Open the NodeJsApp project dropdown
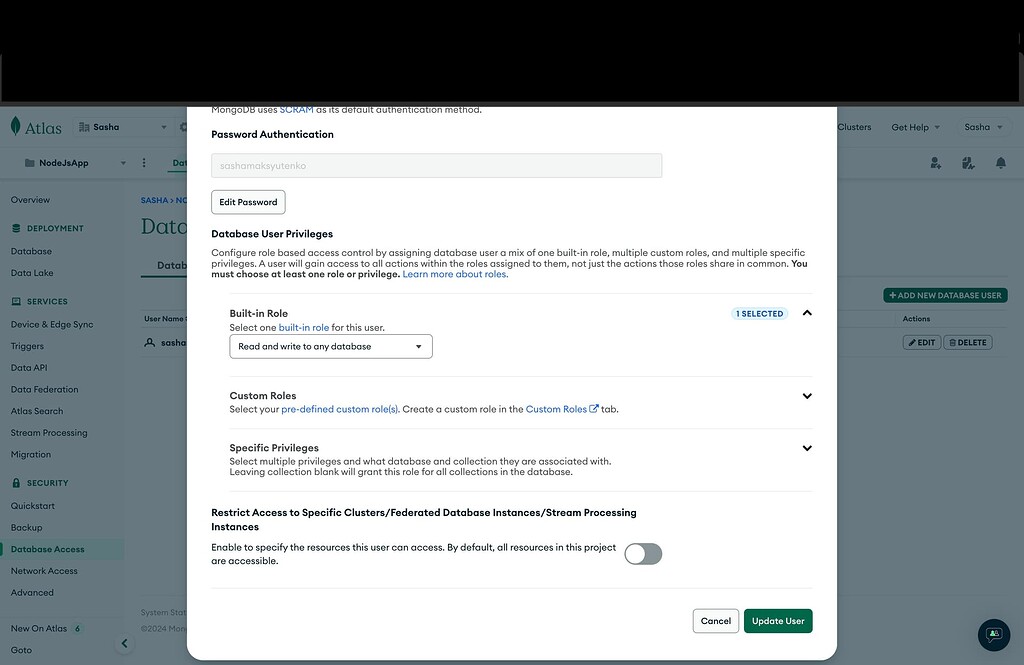 coord(123,162)
